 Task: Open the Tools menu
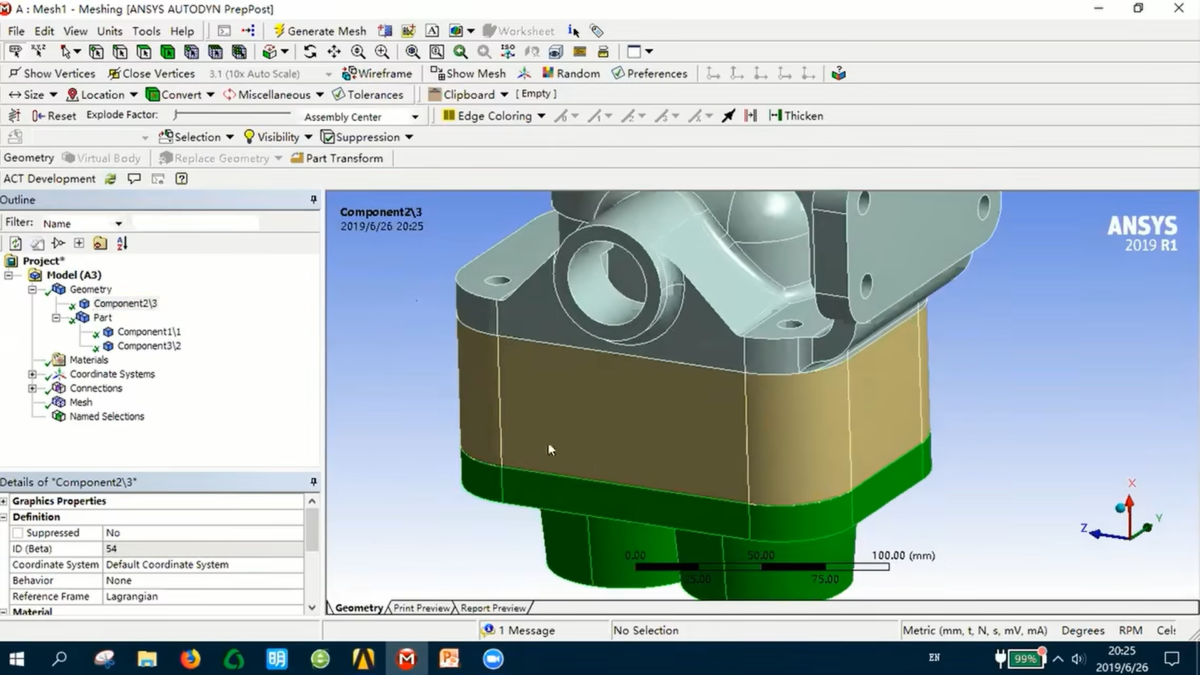point(146,31)
